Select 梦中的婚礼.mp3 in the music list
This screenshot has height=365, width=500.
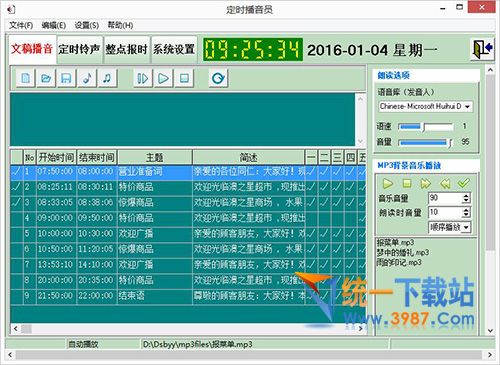(403, 252)
